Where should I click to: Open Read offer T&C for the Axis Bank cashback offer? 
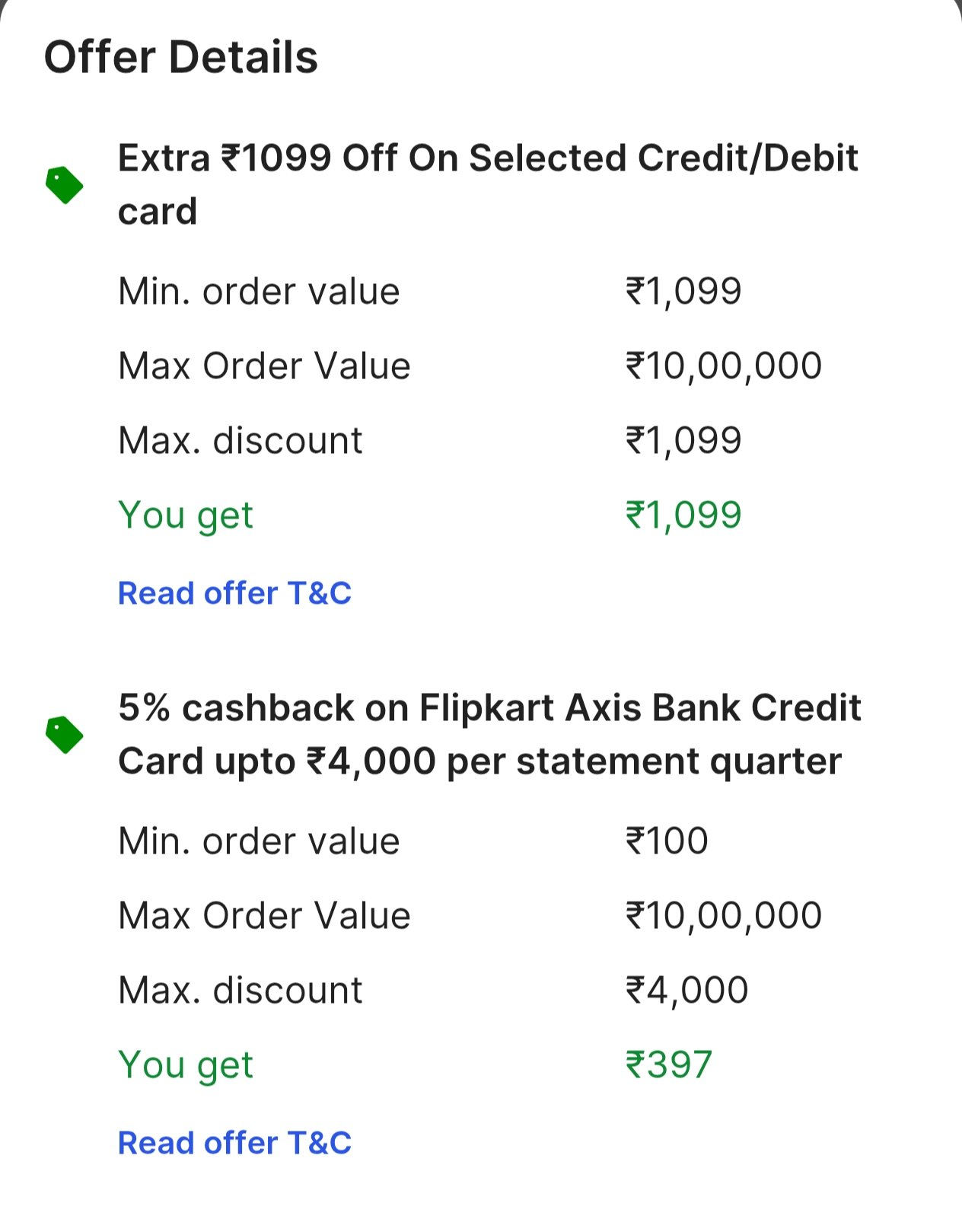click(x=234, y=1143)
